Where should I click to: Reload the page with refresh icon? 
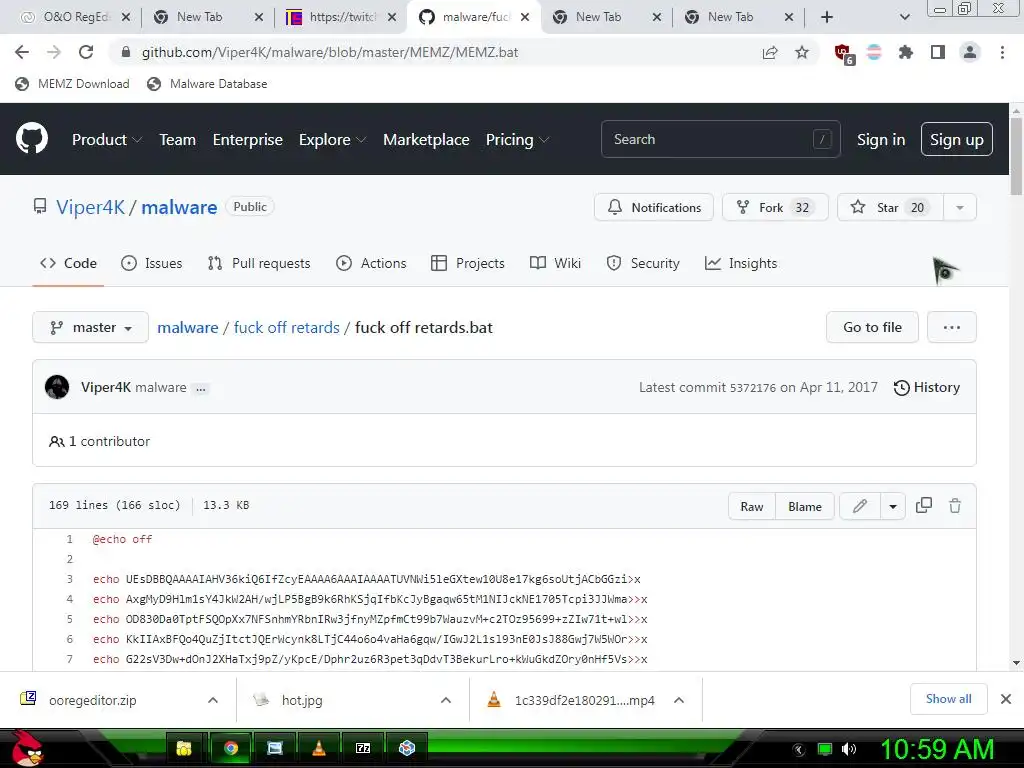click(x=86, y=52)
